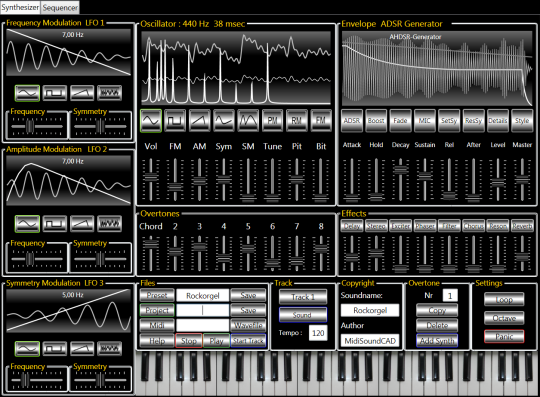Image resolution: width=540 pixels, height=397 pixels.
Task: Click the Author MidiSoundCAD field
Action: (370, 341)
